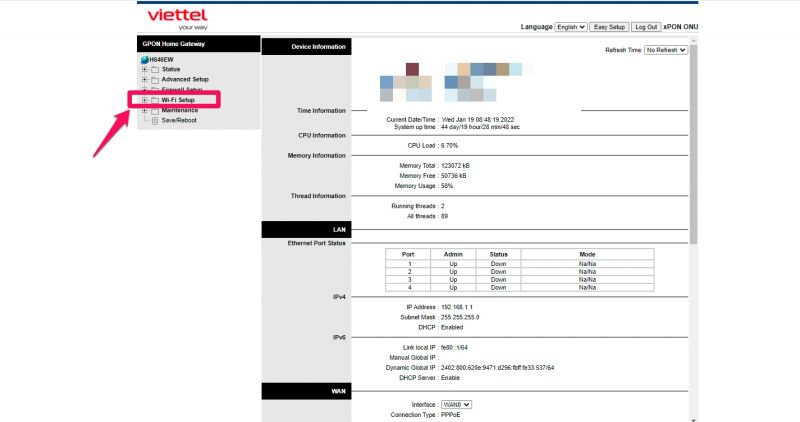Click the Maintenance folder icon
800x422 pixels.
tap(154, 110)
